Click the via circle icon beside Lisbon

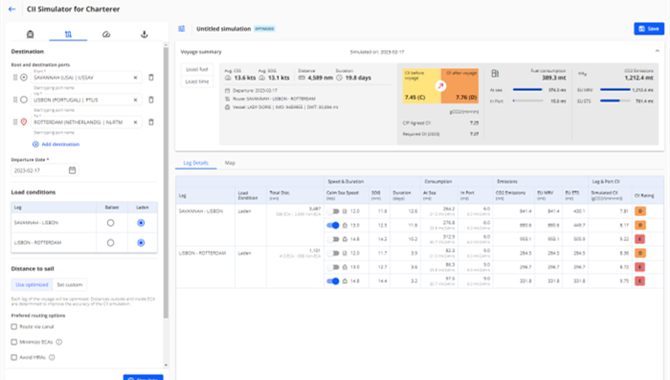(24, 100)
